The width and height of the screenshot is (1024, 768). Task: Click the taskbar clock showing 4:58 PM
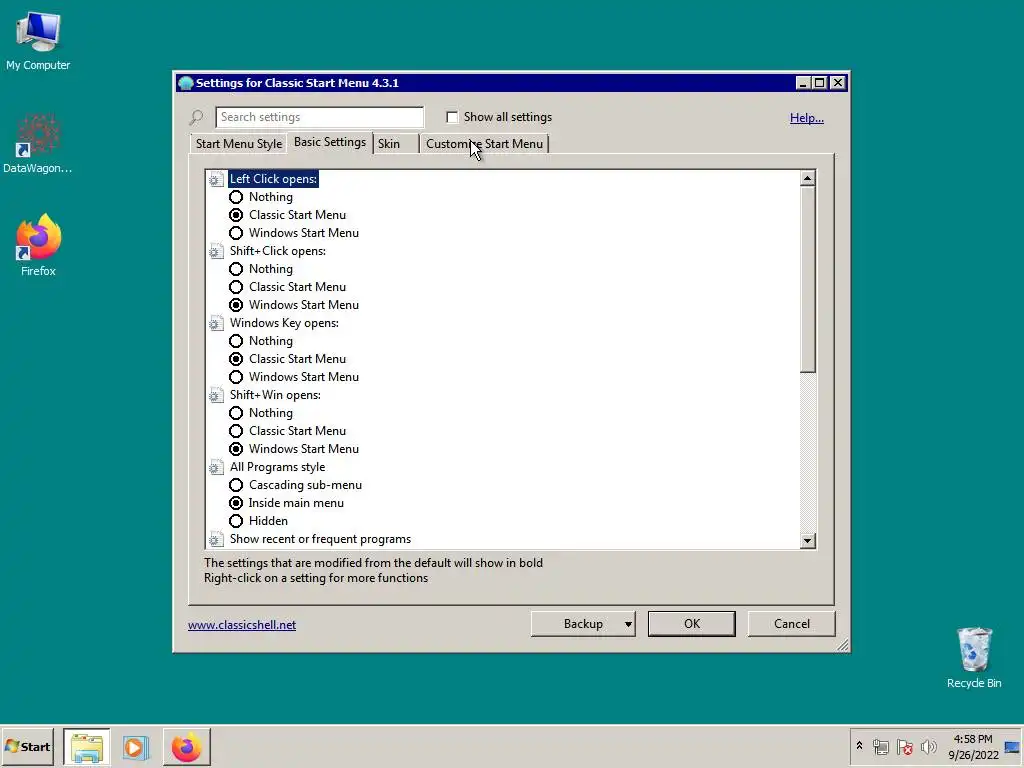pyautogui.click(x=973, y=747)
